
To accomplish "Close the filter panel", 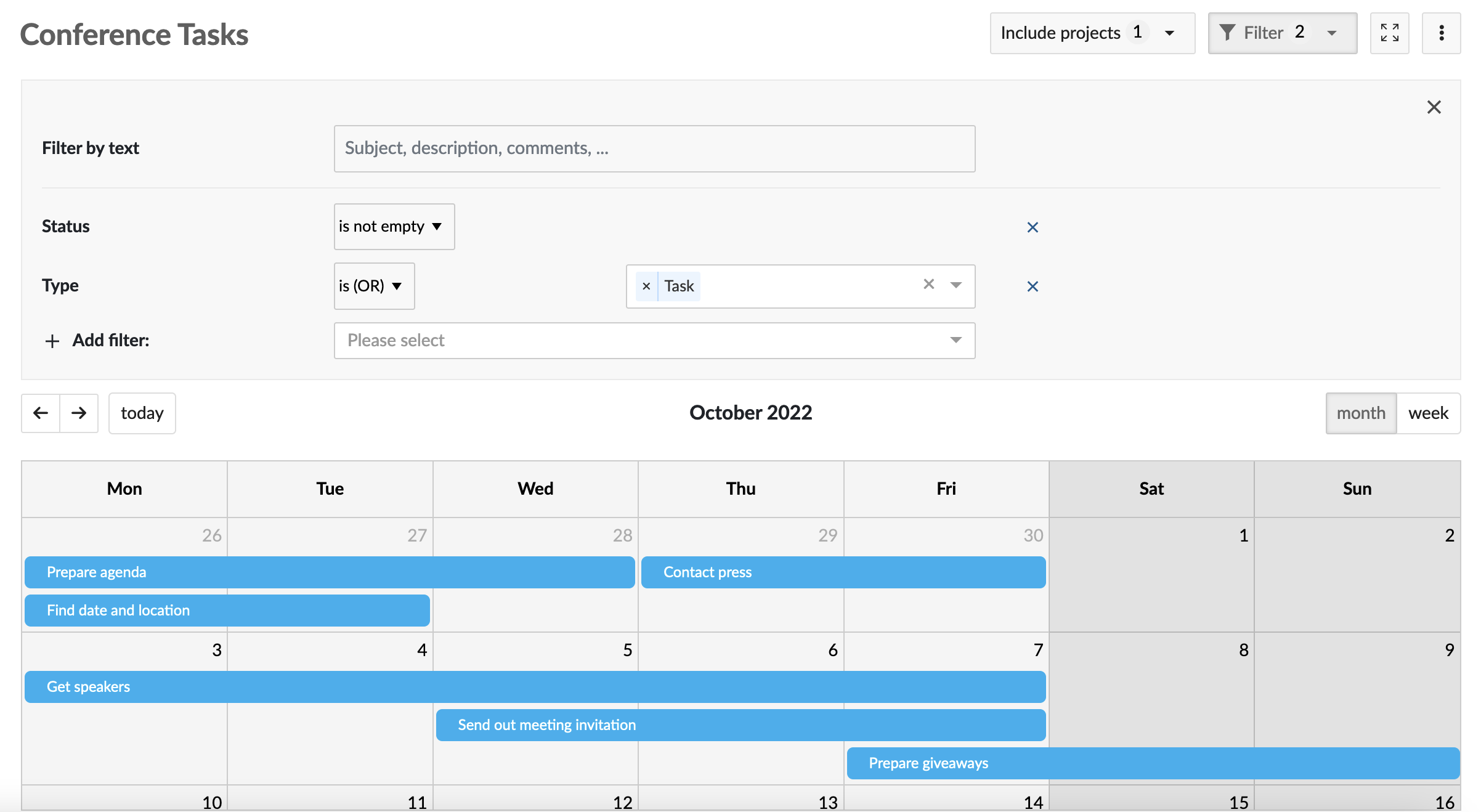I will [1434, 107].
